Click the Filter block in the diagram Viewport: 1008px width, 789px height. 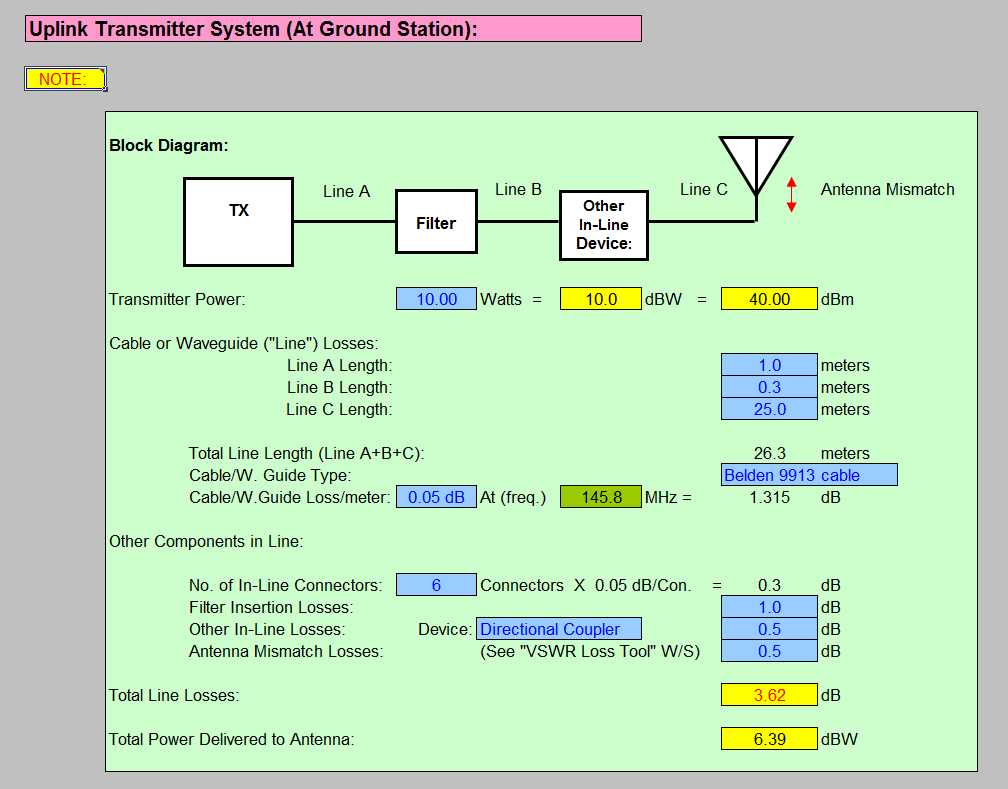(x=436, y=222)
